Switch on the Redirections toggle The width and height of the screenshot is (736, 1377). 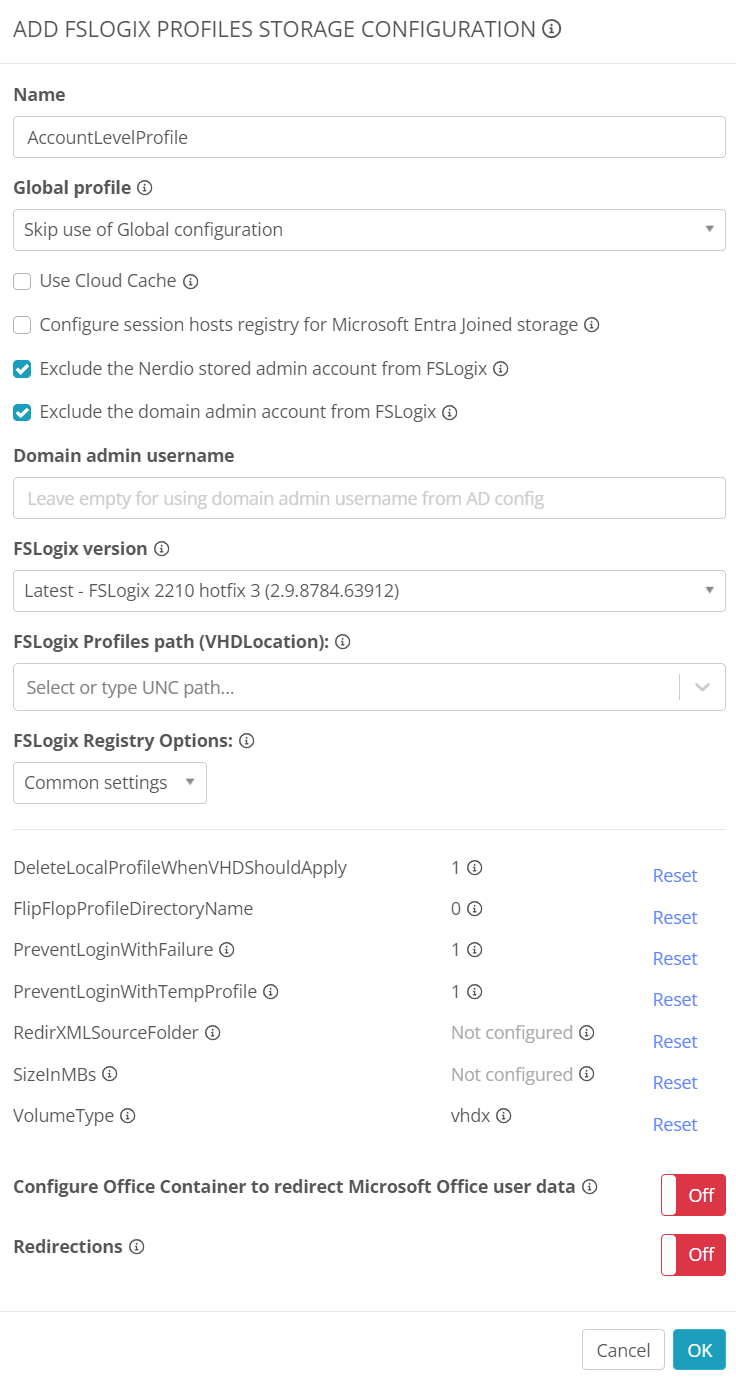[693, 1254]
